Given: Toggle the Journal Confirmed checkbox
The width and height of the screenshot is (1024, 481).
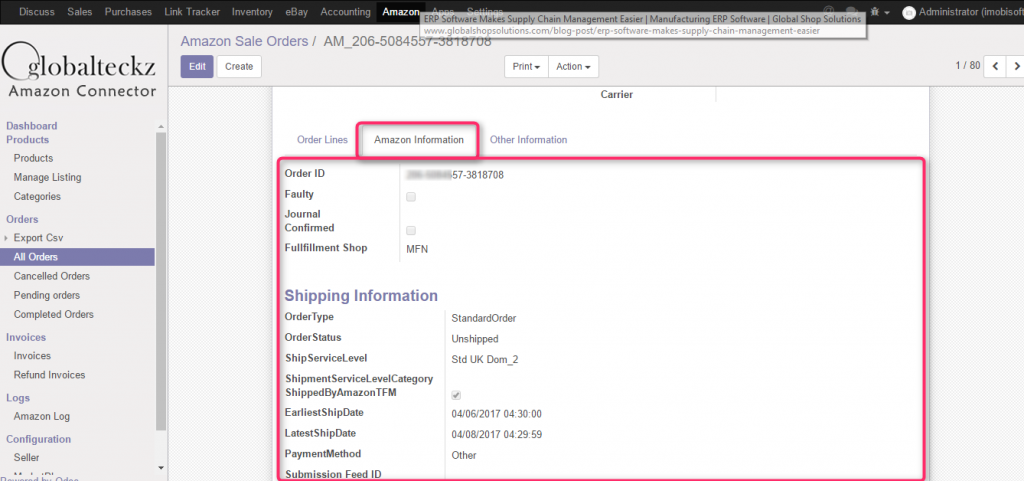Looking at the screenshot, I should point(411,231).
